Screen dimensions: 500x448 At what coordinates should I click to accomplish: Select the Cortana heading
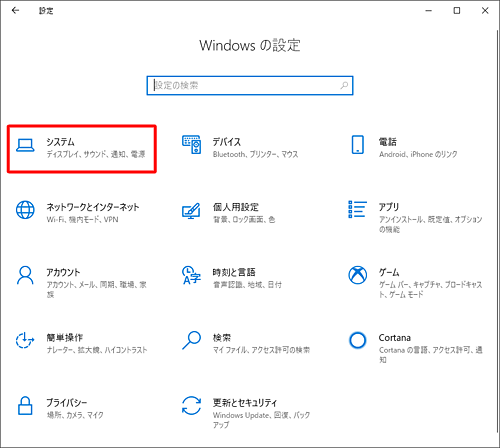[x=395, y=338]
